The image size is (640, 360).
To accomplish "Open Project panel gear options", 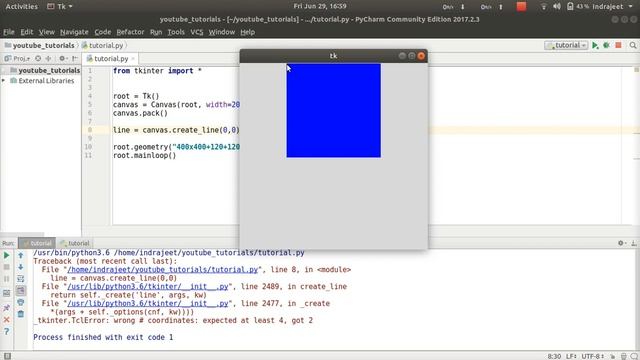I will (x=62, y=58).
